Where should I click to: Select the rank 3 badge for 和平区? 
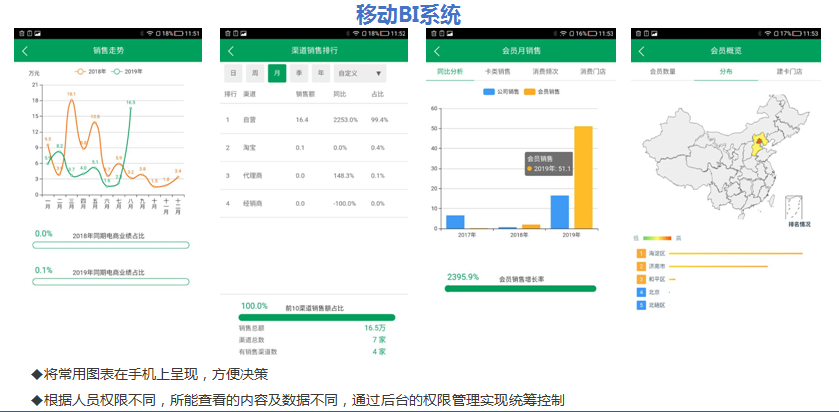coord(641,279)
